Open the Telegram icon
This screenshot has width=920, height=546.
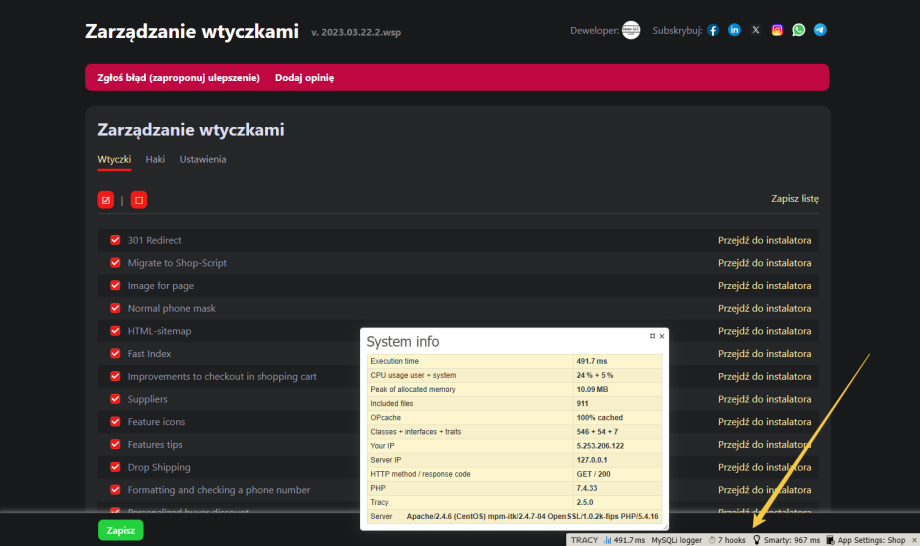point(820,30)
